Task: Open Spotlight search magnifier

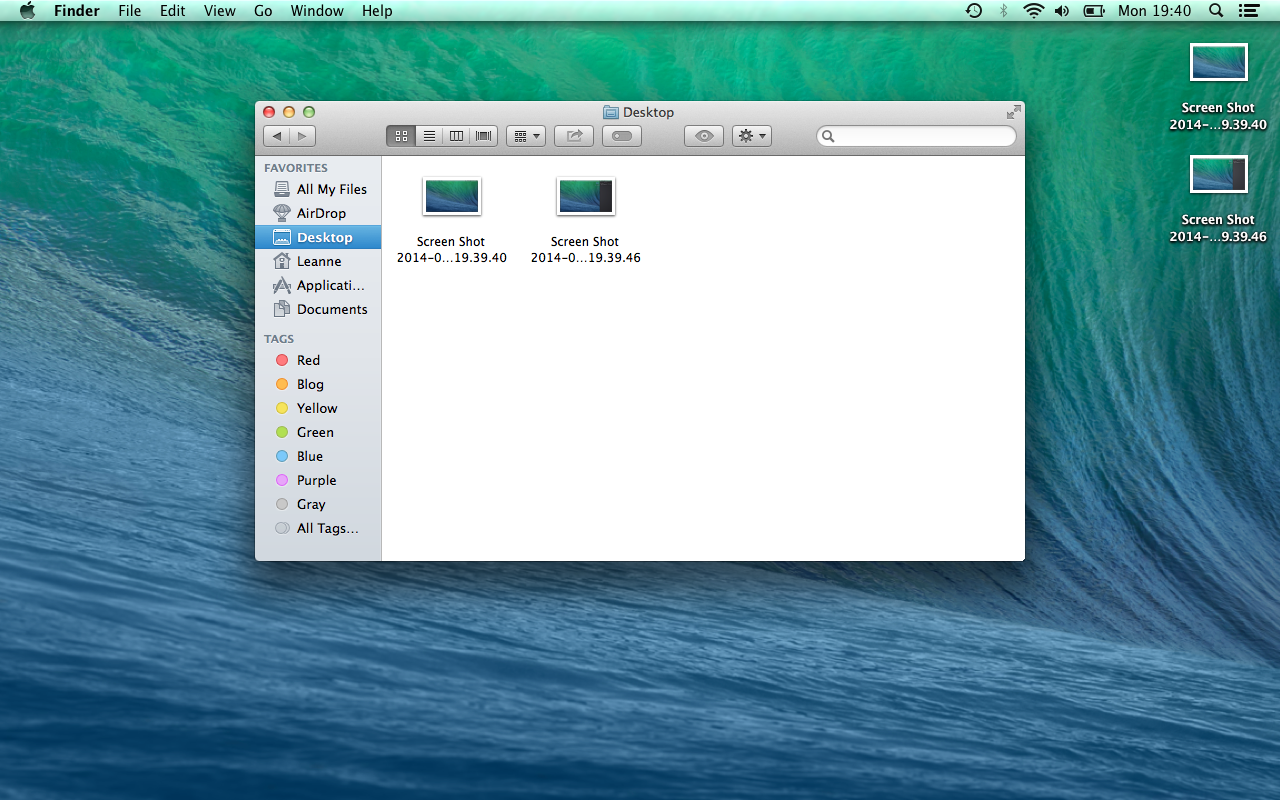Action: click(x=1216, y=11)
